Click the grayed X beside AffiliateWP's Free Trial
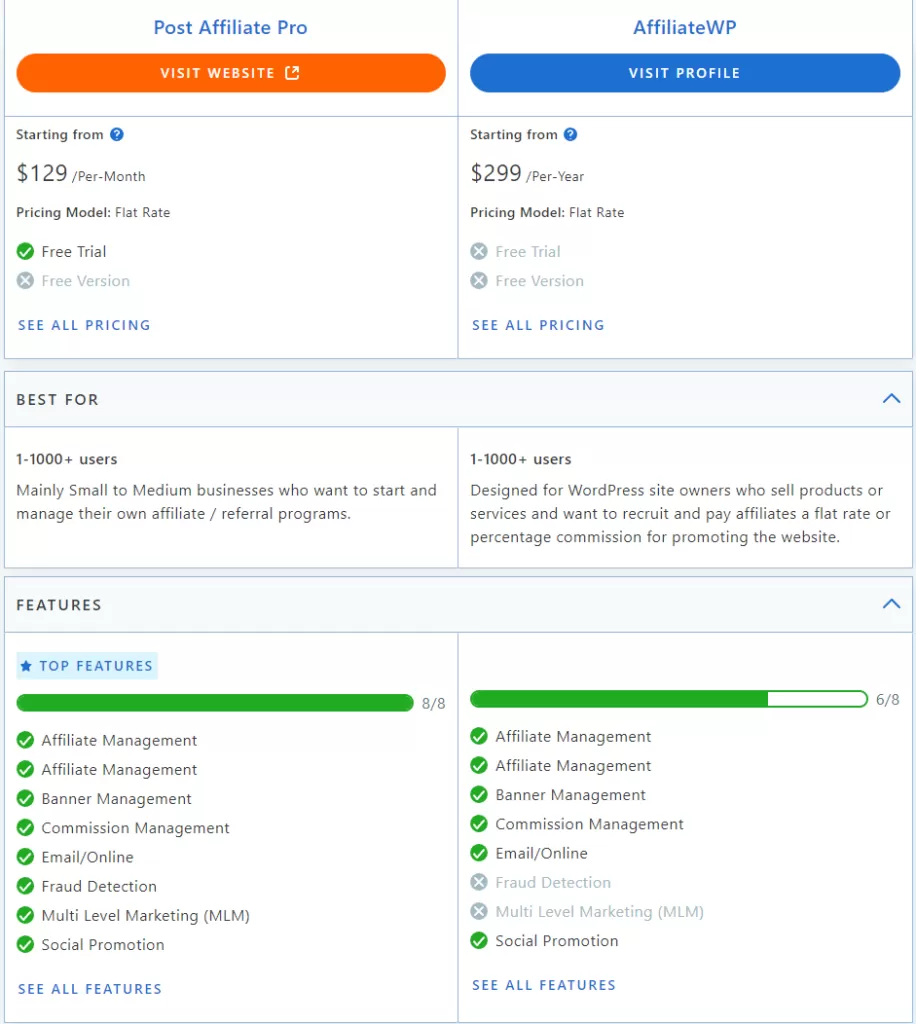This screenshot has height=1024, width=916. [x=479, y=252]
